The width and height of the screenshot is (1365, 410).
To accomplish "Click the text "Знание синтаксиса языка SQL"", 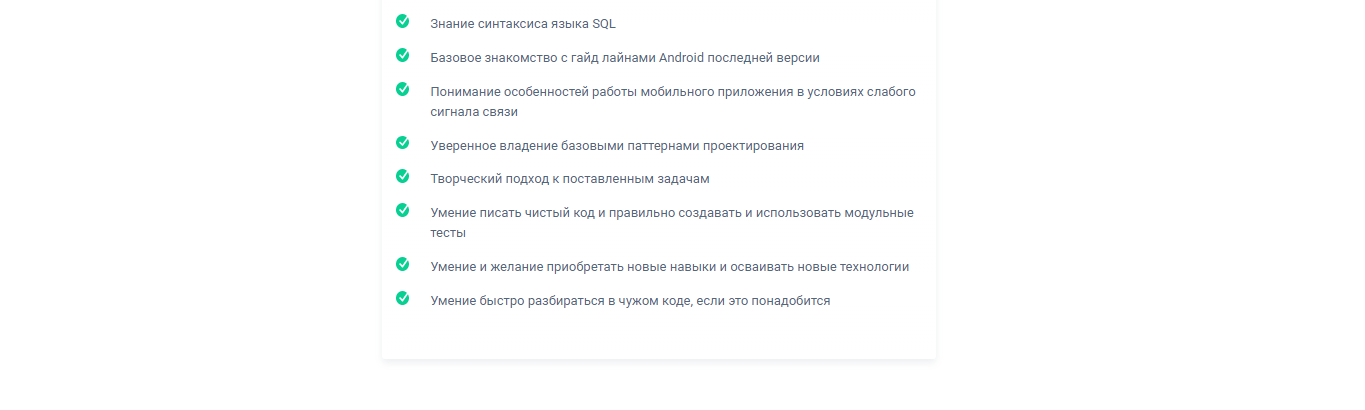I will tap(515, 24).
